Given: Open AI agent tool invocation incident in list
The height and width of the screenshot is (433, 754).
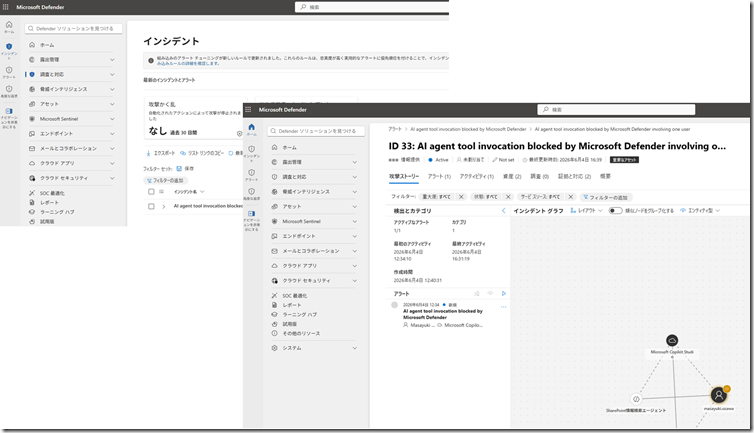Looking at the screenshot, I should click(208, 206).
